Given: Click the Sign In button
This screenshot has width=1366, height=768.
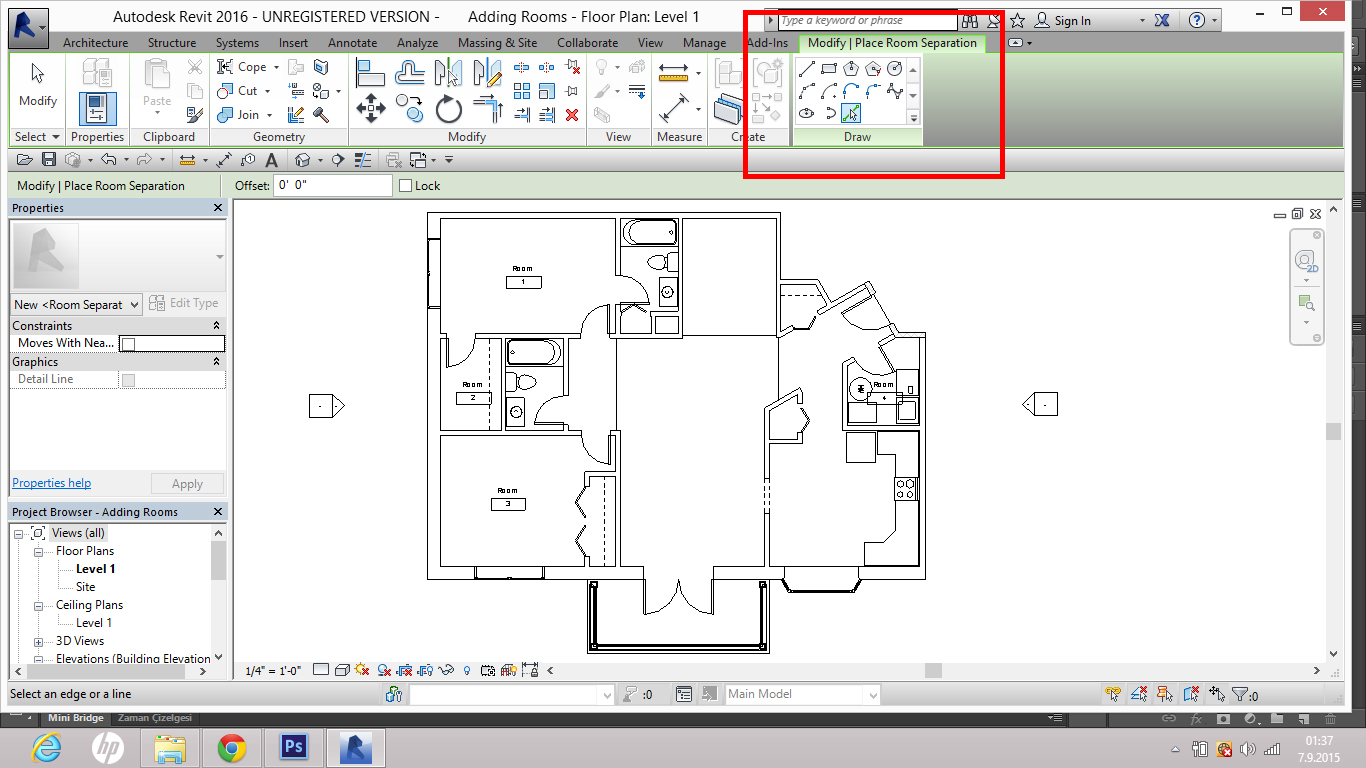Looking at the screenshot, I should tap(1063, 20).
